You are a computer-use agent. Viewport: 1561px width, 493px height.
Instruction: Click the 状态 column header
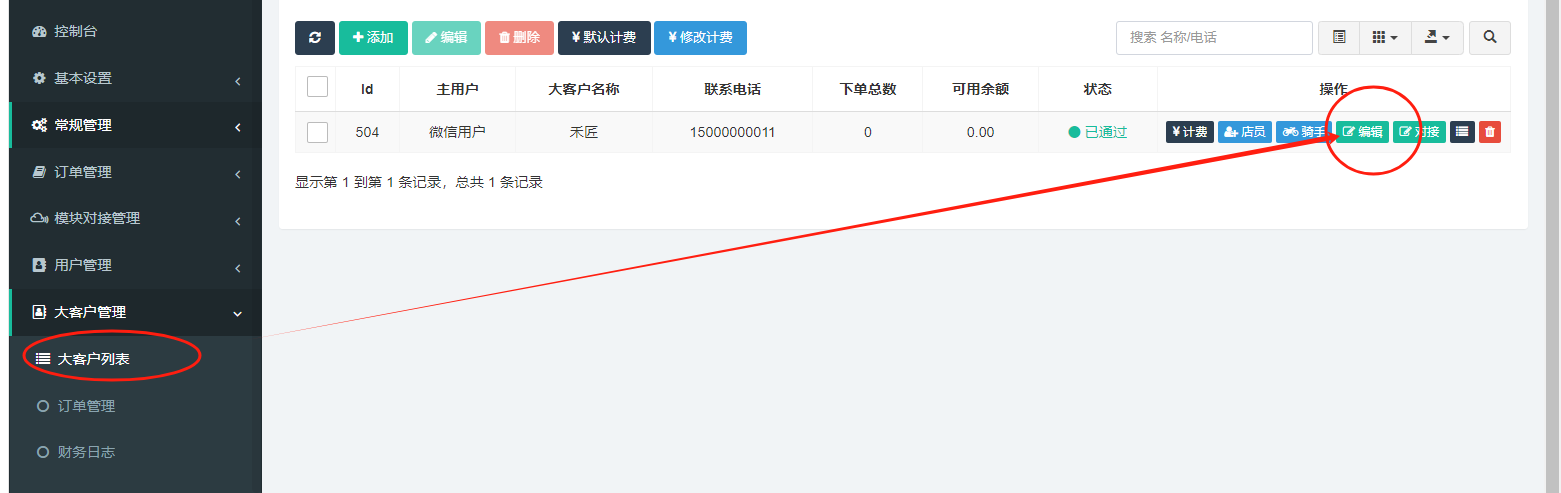click(1097, 89)
